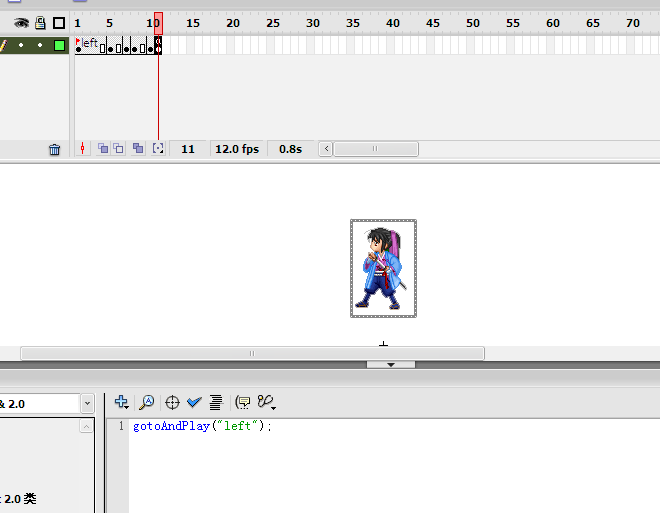Click the check syntax checkmark icon
This screenshot has width=660, height=513.
point(194,402)
